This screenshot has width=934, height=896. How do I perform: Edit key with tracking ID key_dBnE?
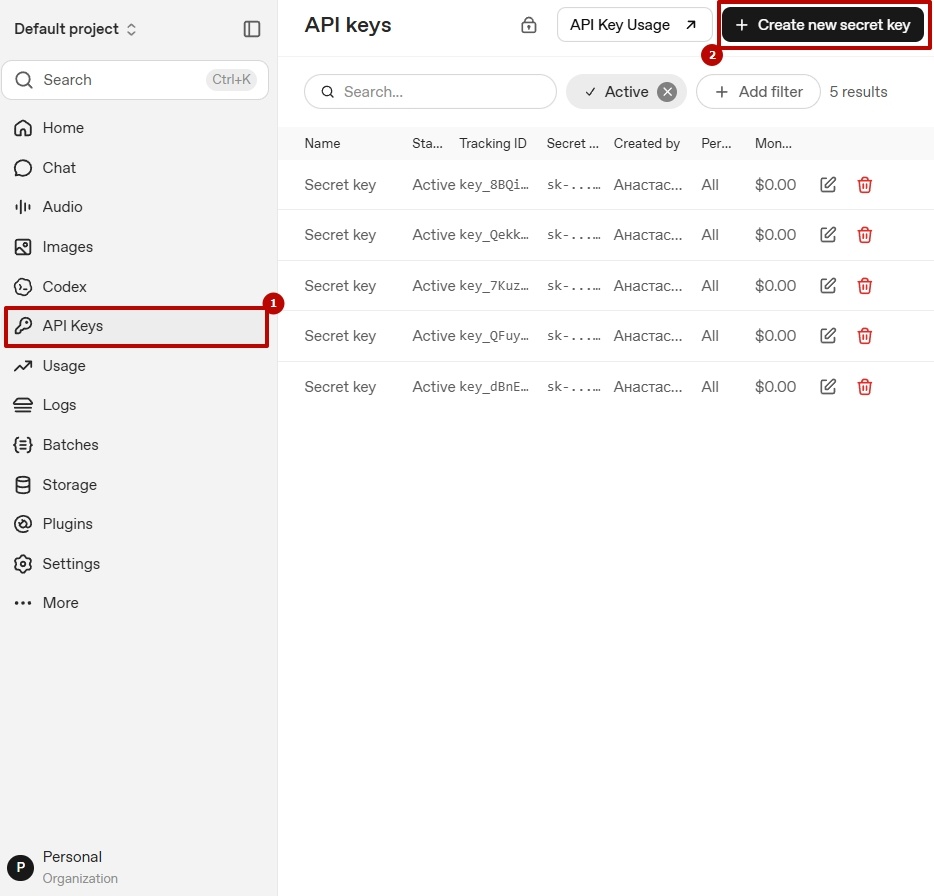tap(828, 387)
